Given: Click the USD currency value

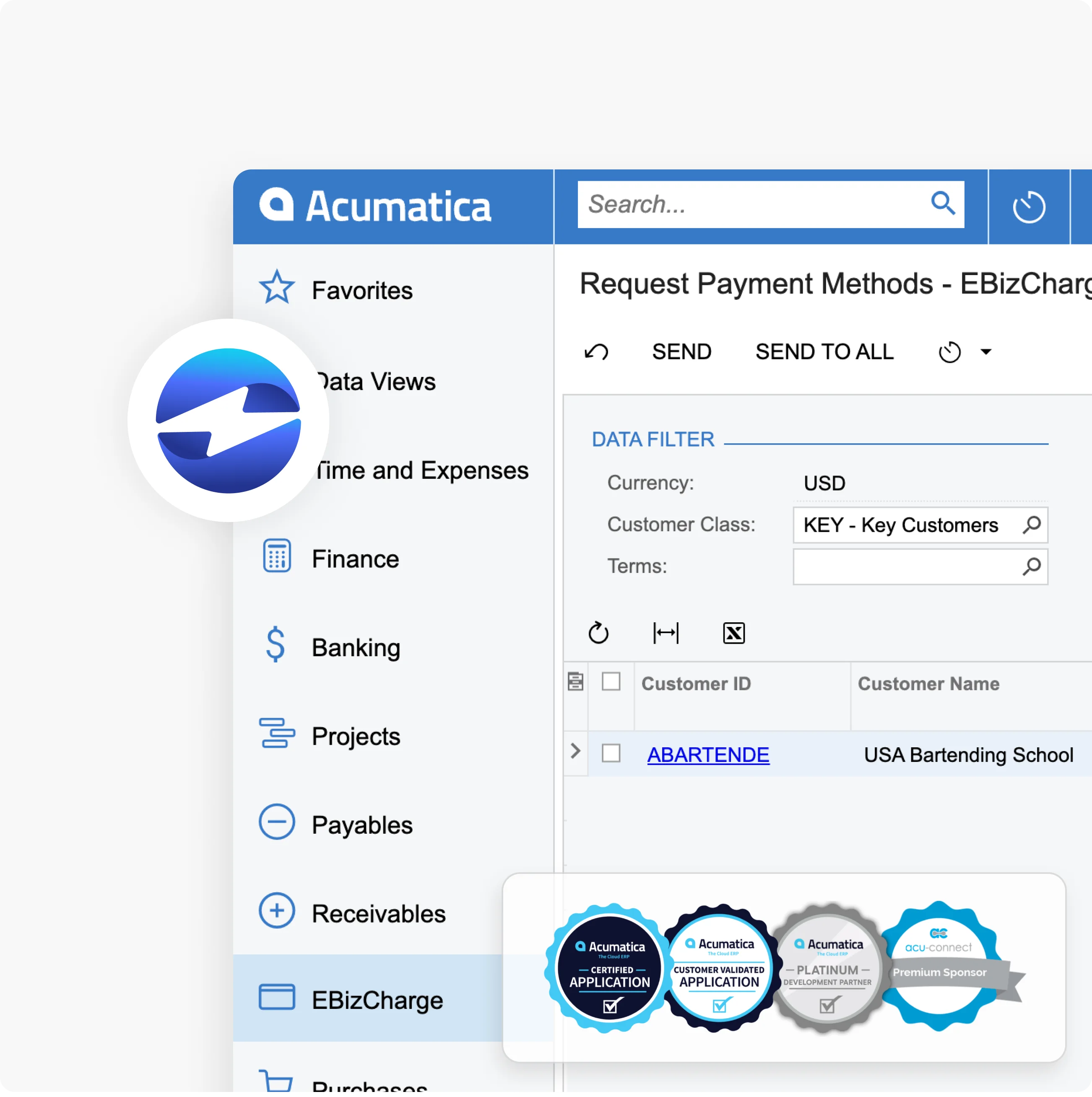Looking at the screenshot, I should (x=824, y=483).
